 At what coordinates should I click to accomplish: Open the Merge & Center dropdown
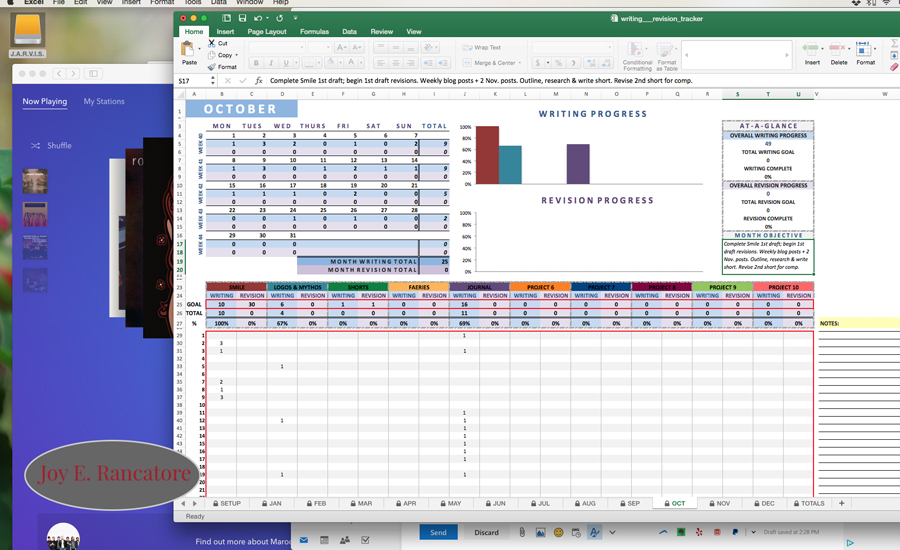pos(520,63)
